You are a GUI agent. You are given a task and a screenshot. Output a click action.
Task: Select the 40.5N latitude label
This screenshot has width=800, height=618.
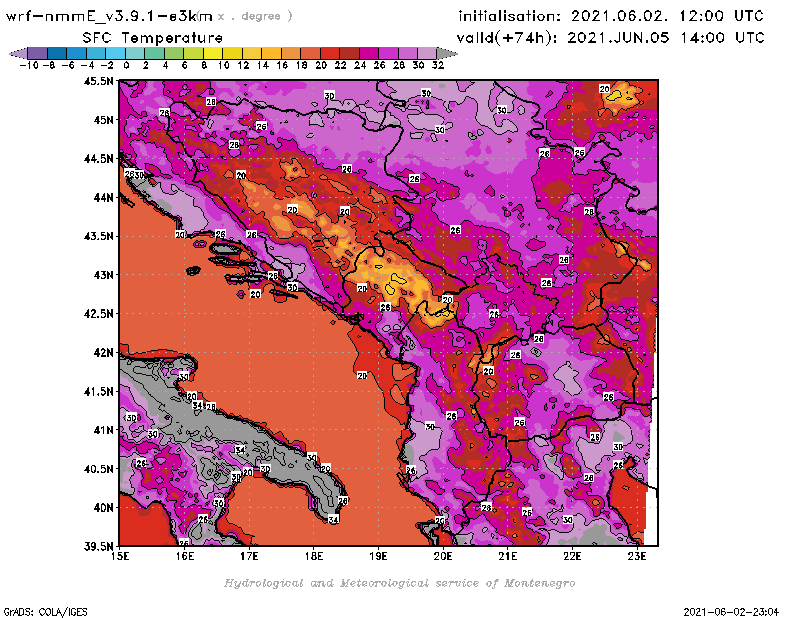(98, 468)
